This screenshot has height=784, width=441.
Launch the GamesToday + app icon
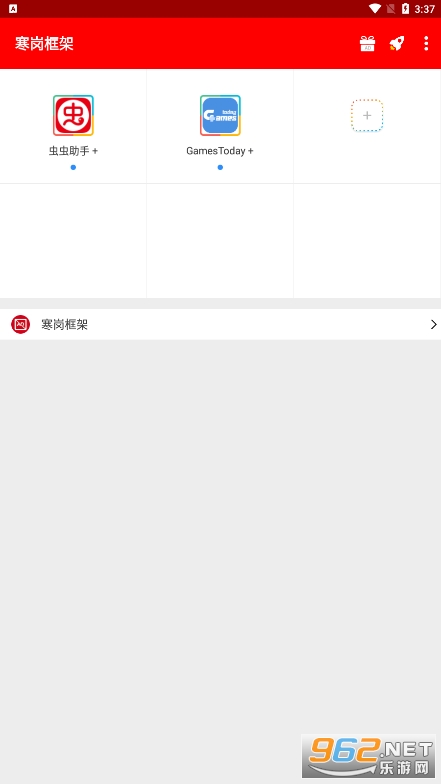point(220,116)
